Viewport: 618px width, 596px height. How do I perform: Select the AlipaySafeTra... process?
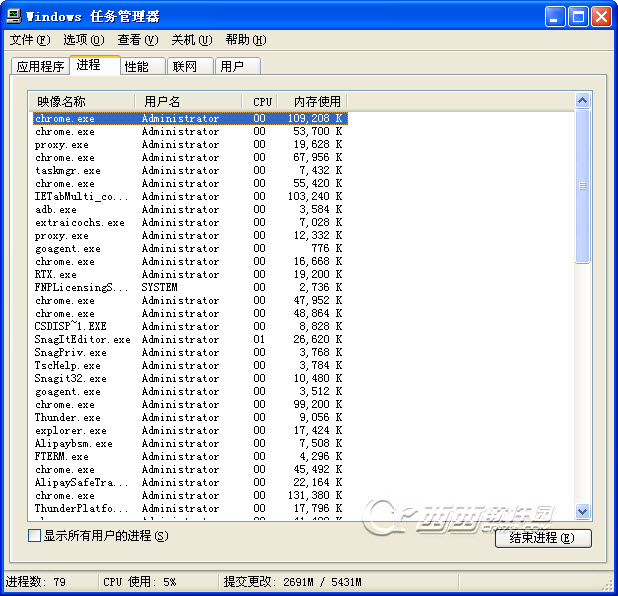(190, 482)
